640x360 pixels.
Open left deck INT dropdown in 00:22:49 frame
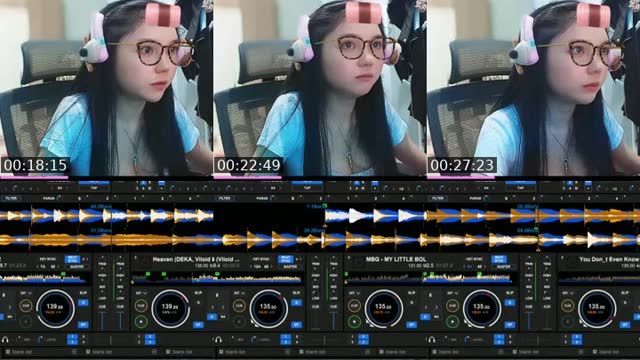[x=239, y=293]
